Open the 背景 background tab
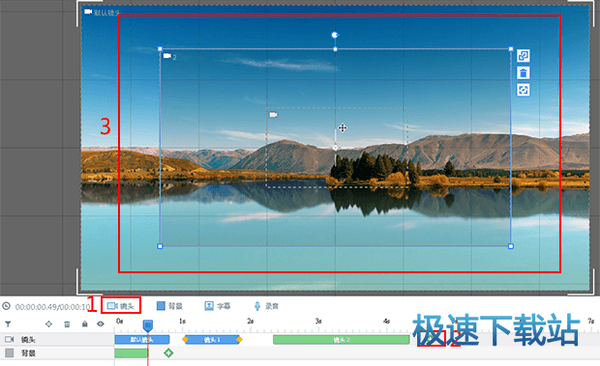The image size is (600, 366). coord(170,306)
